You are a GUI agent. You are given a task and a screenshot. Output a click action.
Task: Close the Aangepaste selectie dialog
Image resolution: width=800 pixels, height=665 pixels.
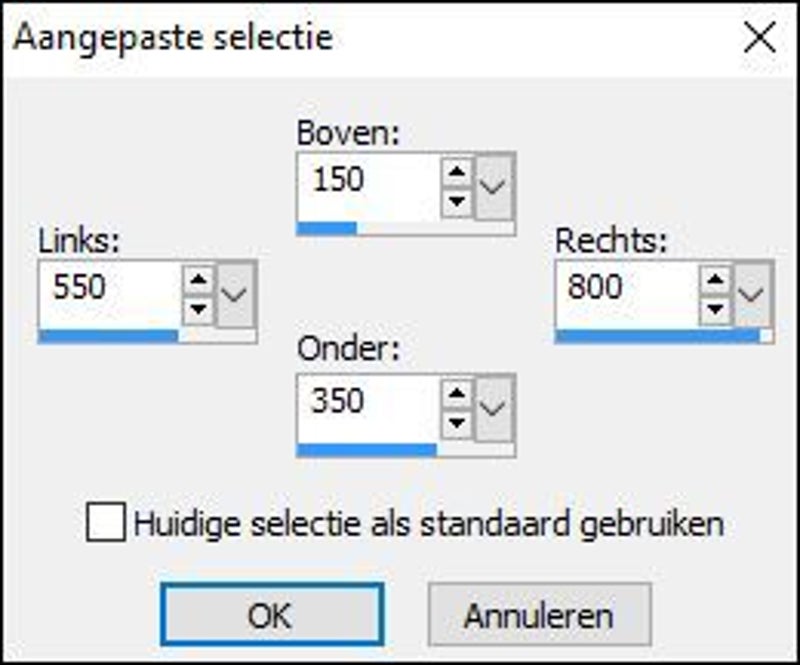[760, 38]
